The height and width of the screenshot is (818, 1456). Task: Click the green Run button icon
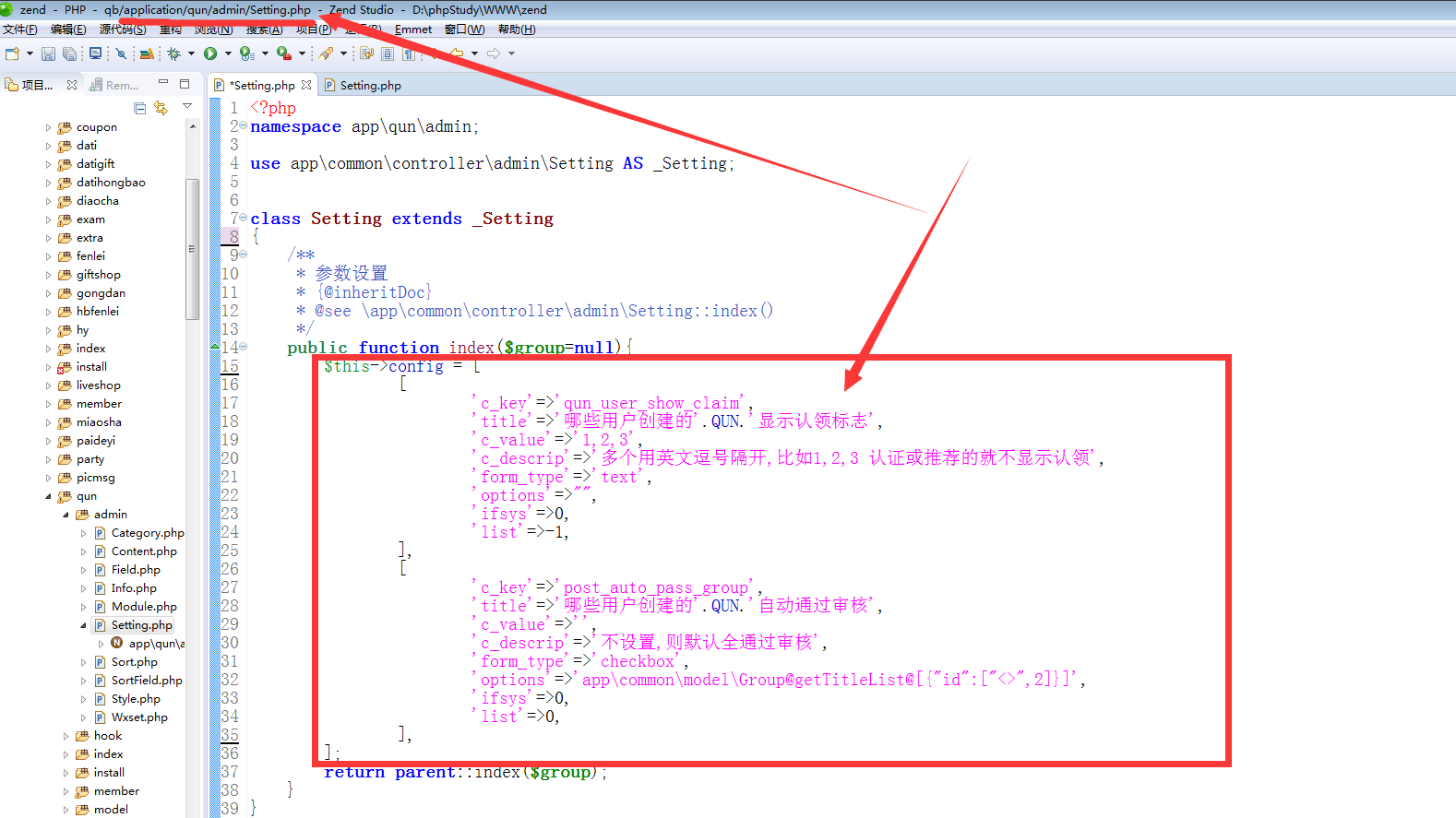210,54
